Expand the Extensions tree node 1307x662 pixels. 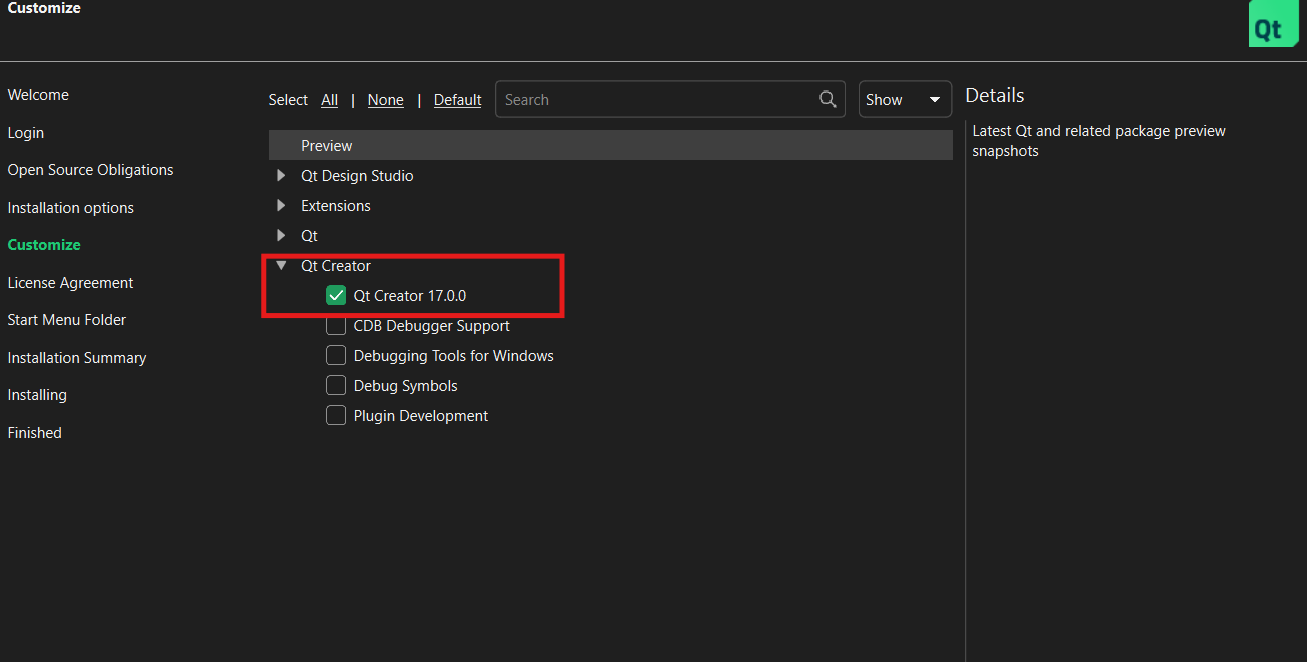pyautogui.click(x=281, y=206)
